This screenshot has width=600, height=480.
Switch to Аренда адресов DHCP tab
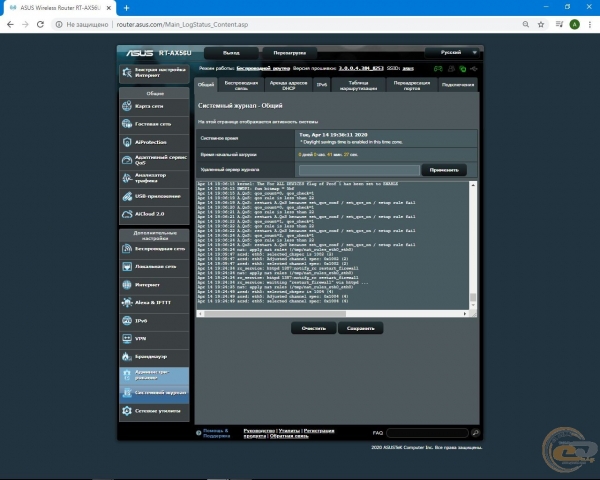pyautogui.click(x=288, y=85)
